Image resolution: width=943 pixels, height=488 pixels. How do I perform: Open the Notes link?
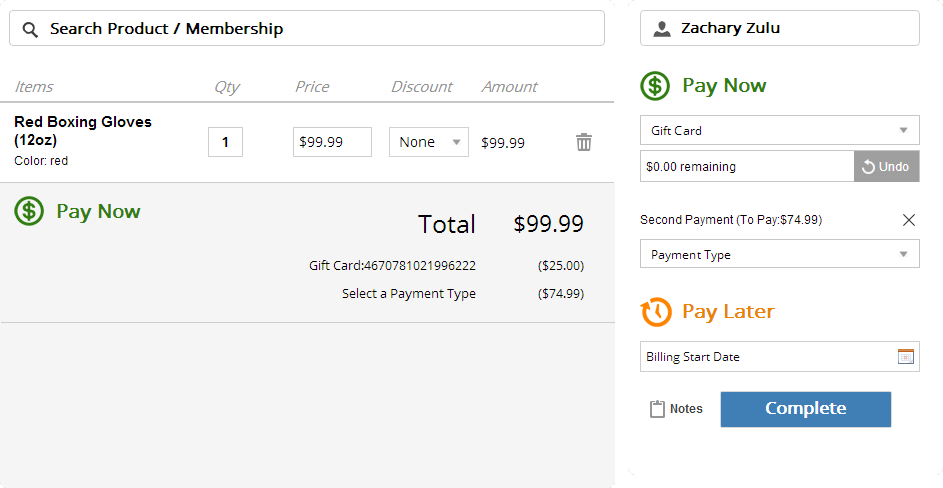pyautogui.click(x=686, y=409)
